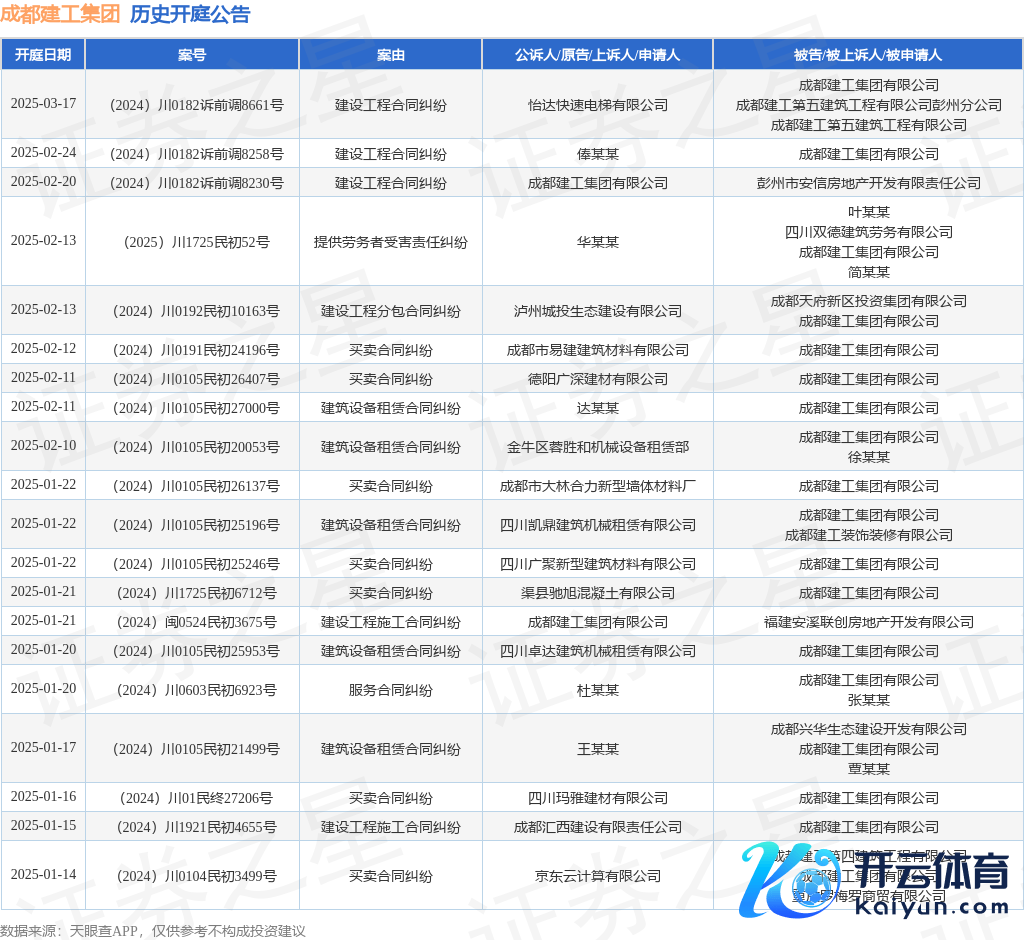Click plaintiff 京东云计算有限公司

tap(597, 876)
